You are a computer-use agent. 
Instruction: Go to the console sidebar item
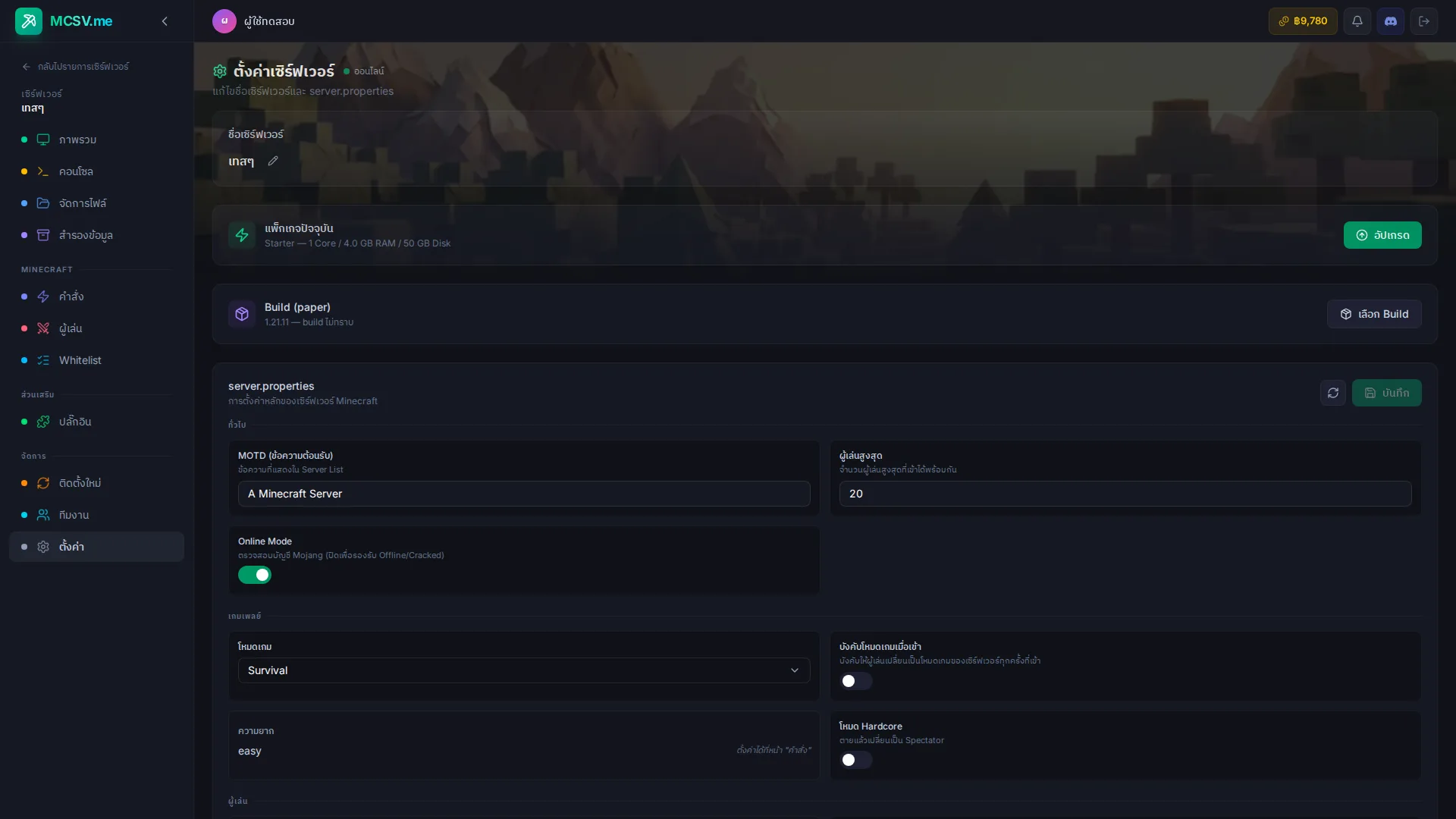pos(76,171)
